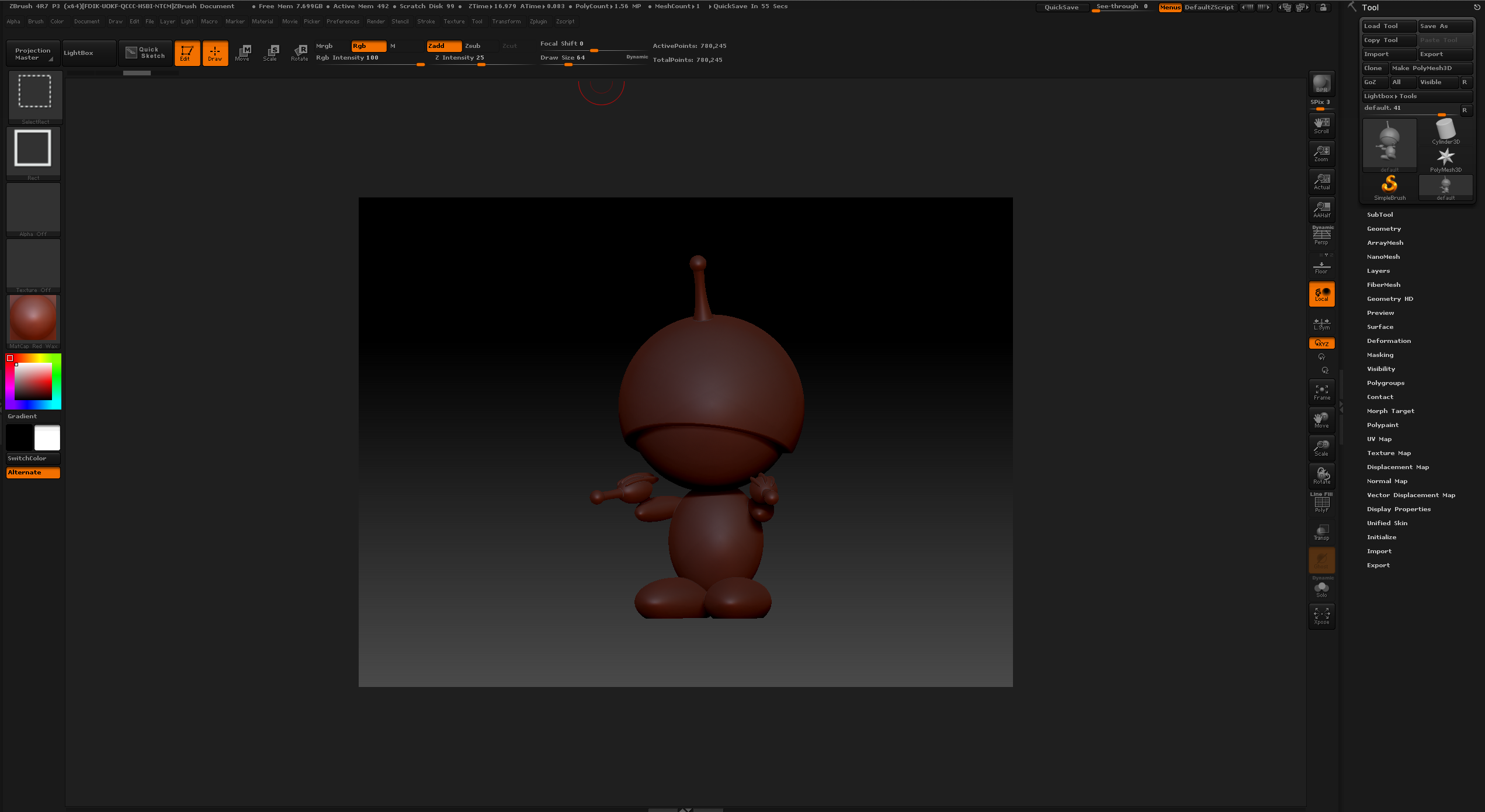Expand the UV Map section
This screenshot has width=1485, height=812.
1379,439
